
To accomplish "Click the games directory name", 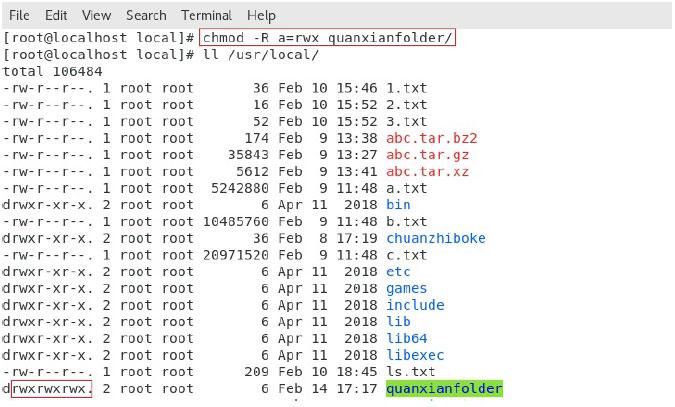I will tap(407, 288).
